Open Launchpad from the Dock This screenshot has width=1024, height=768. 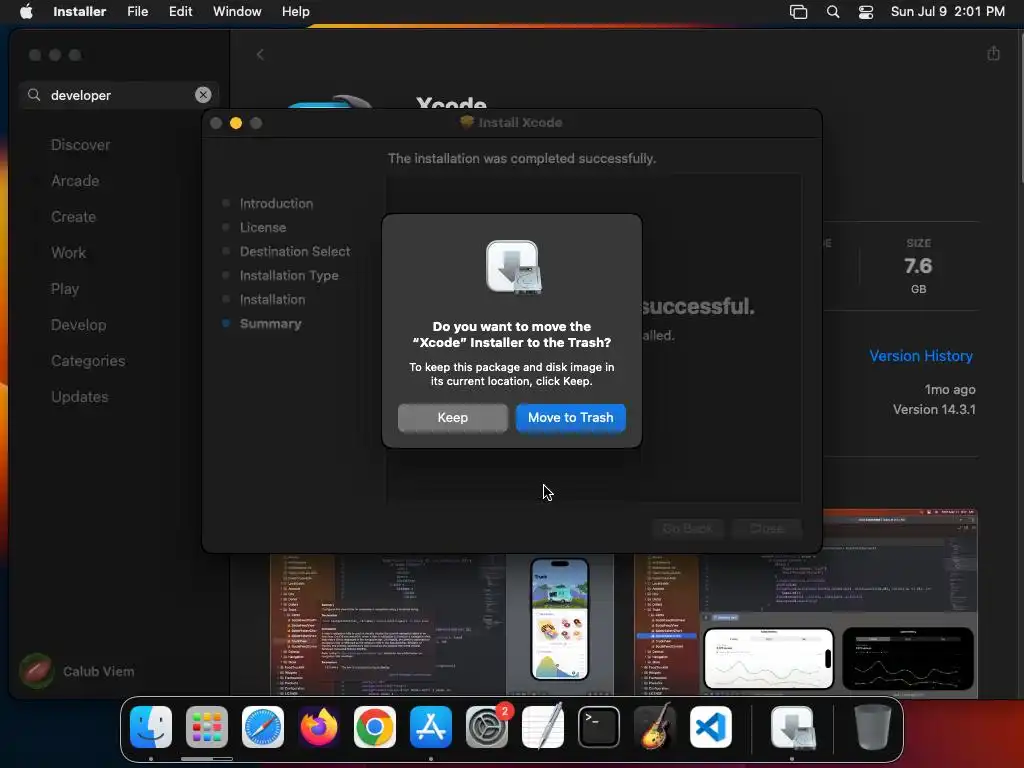(x=207, y=726)
